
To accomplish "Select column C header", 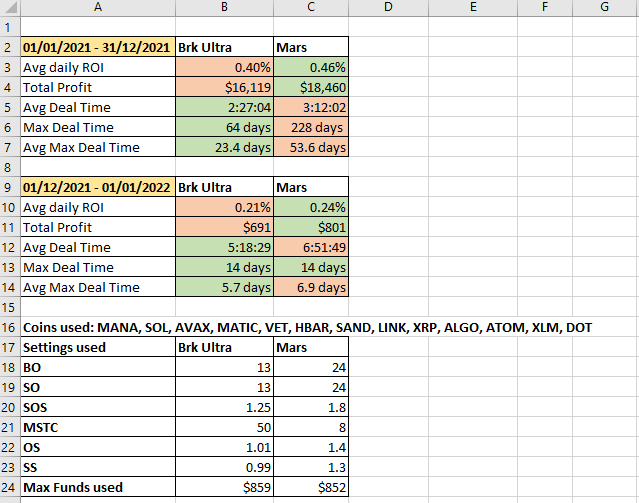I will coord(311,8).
